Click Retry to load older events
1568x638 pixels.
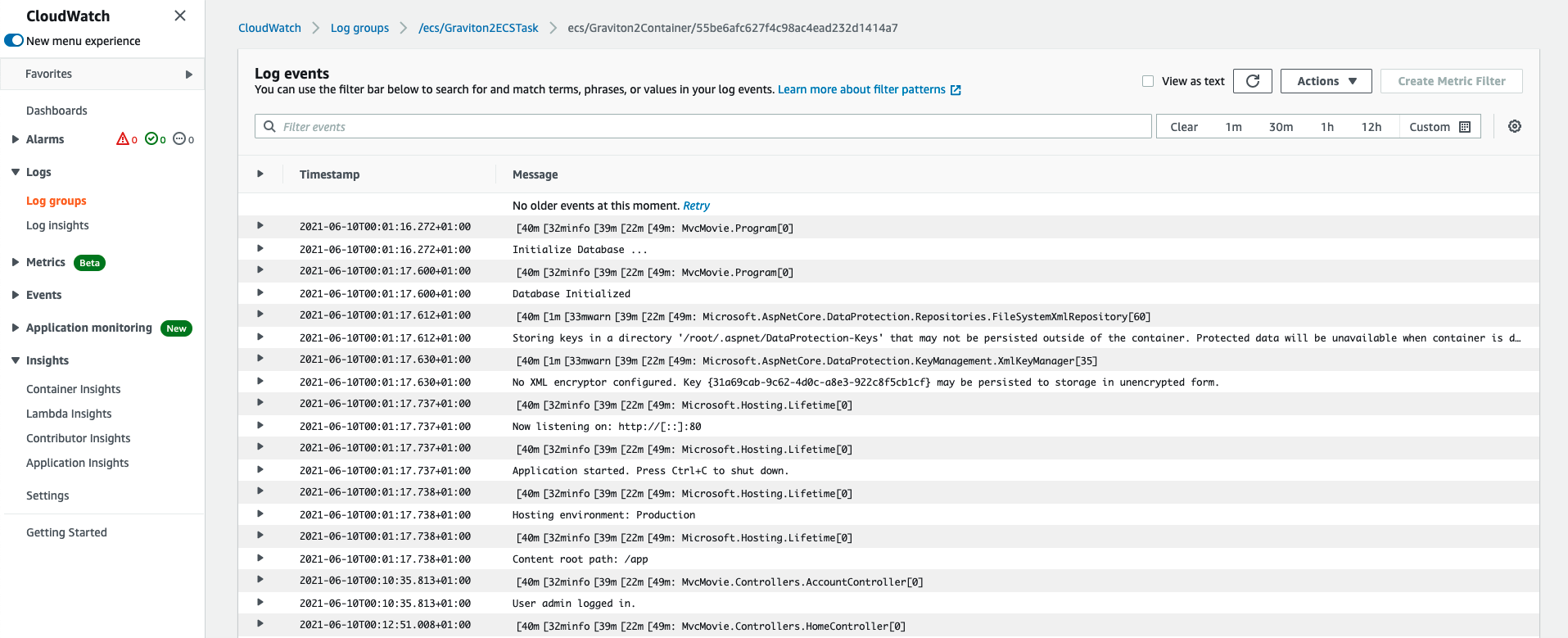(x=696, y=206)
